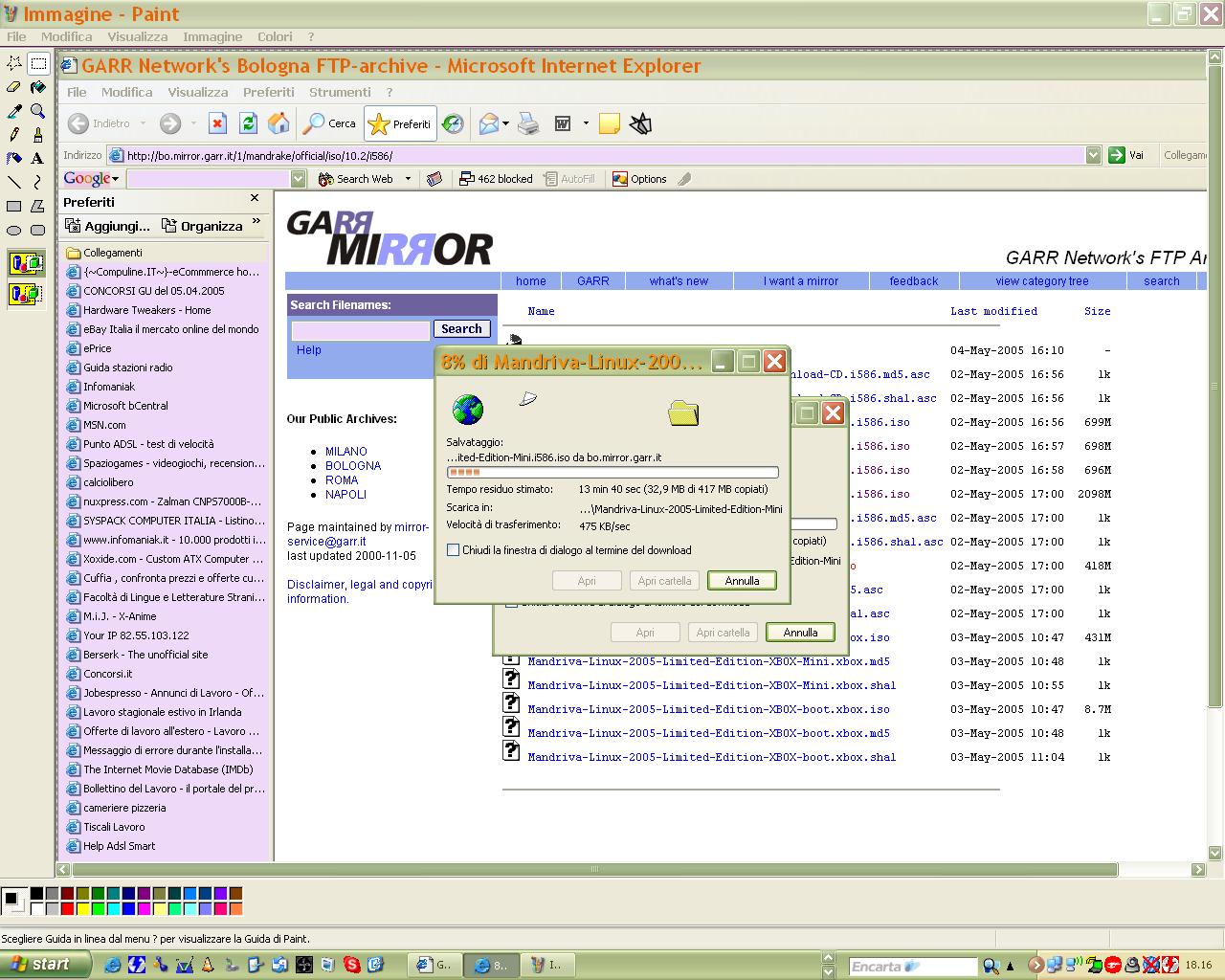Select the Pick Color eyedropper tool

(14, 111)
